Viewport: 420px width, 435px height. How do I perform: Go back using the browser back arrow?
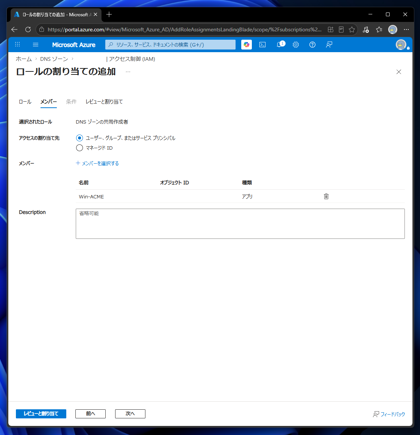coord(14,30)
